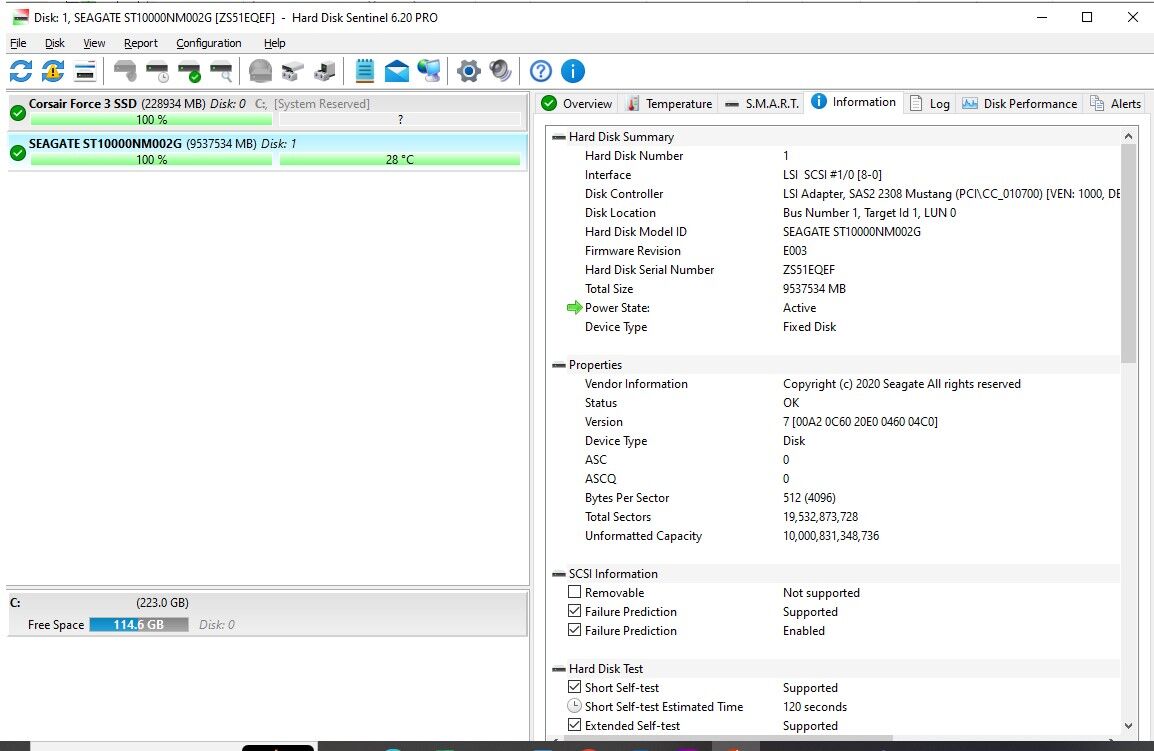Click the disk list panel toolbar icon

(x=85, y=71)
